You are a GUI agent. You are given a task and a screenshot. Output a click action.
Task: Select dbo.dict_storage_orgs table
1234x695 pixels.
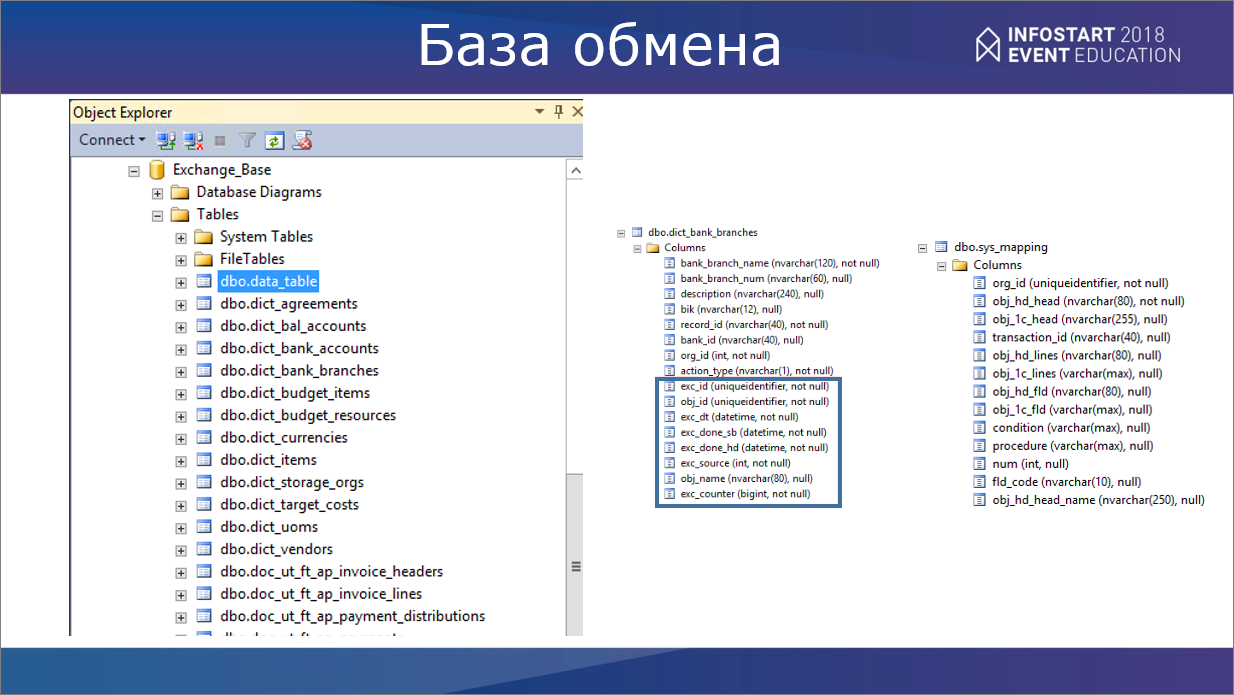click(x=292, y=483)
